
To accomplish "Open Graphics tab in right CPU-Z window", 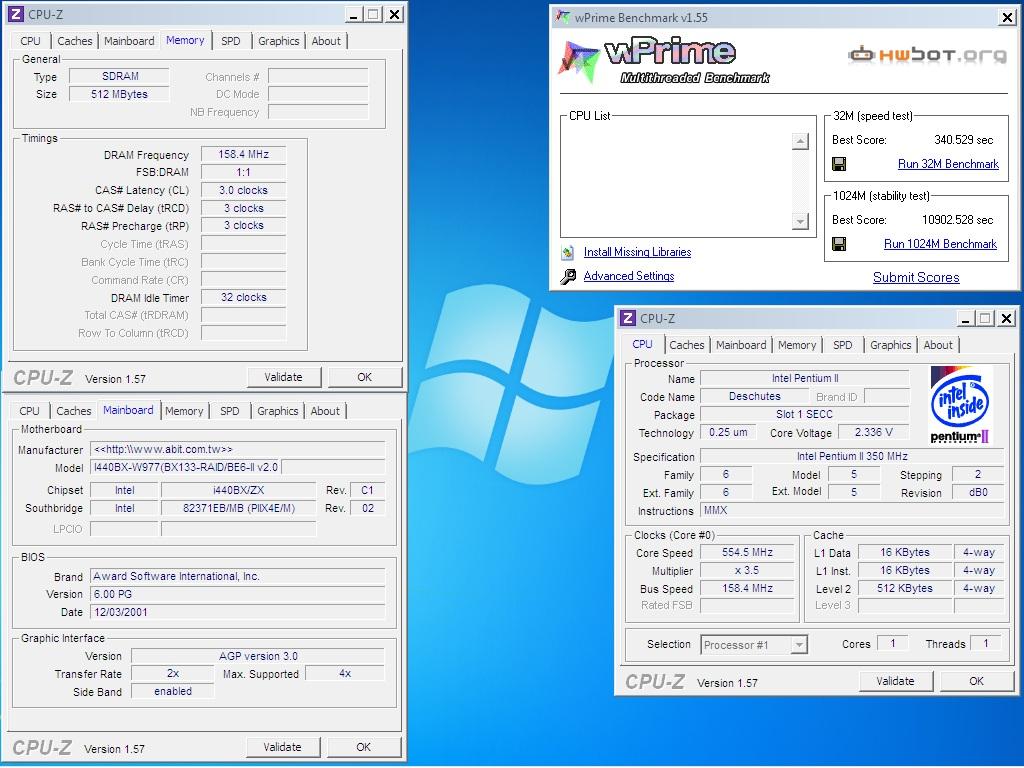I will click(x=890, y=345).
